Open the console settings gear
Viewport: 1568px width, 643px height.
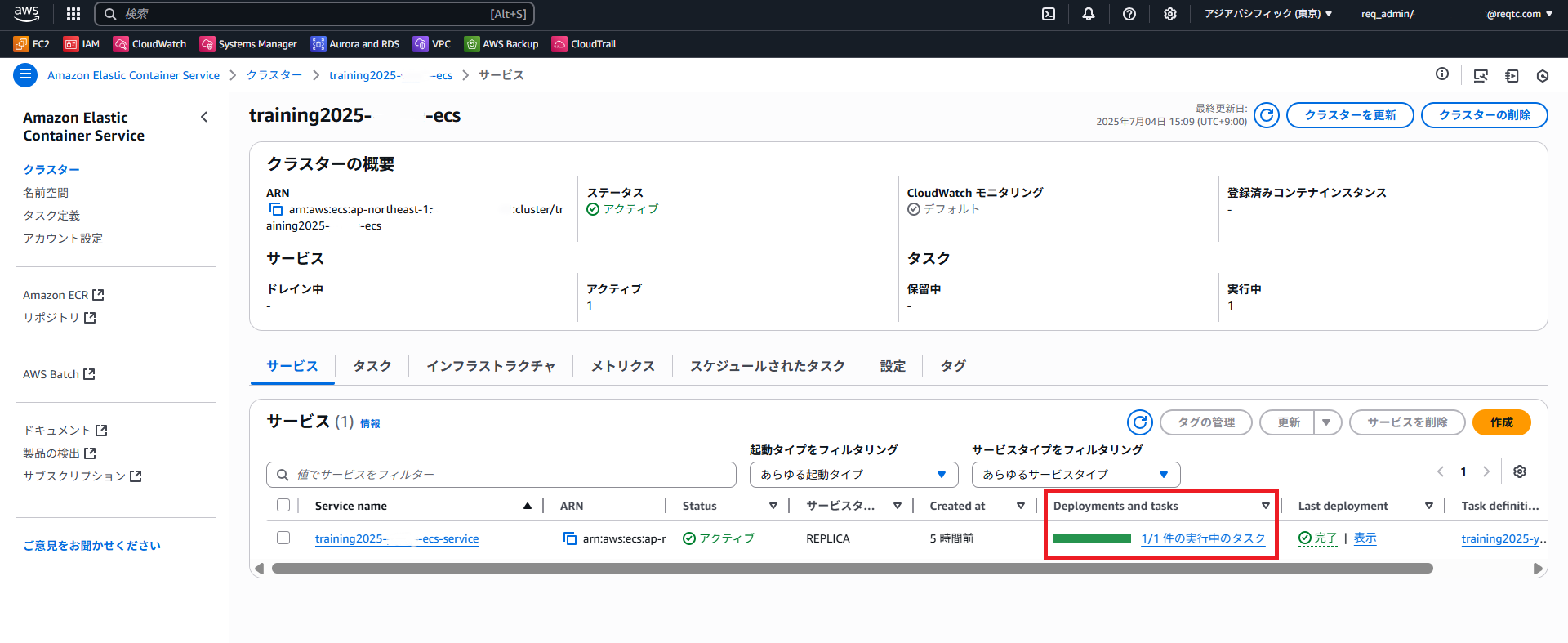pos(1170,14)
